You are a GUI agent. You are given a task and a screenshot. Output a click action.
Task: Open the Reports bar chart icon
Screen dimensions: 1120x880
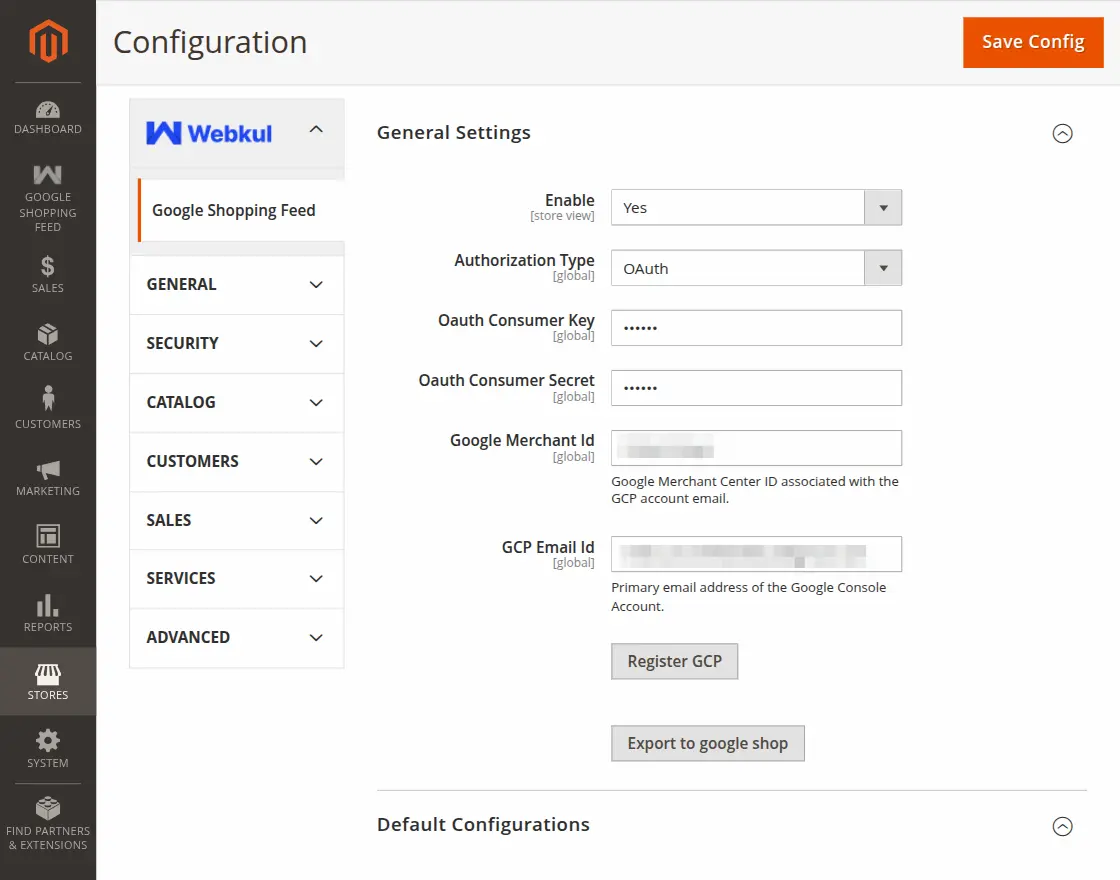click(x=48, y=605)
